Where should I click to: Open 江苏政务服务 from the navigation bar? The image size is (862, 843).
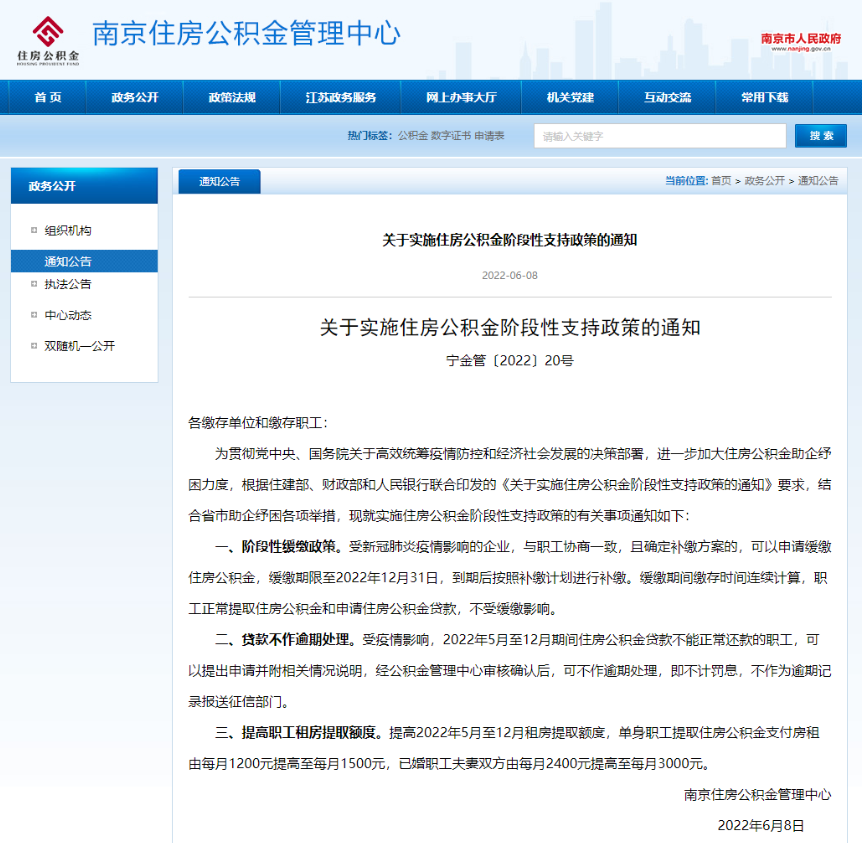coord(341,98)
